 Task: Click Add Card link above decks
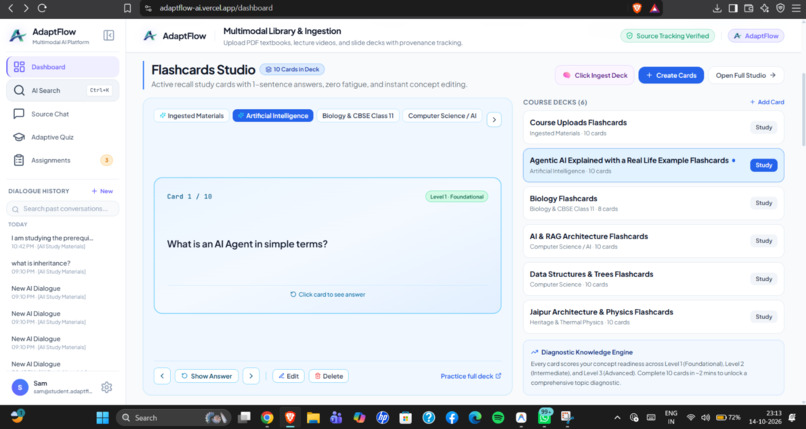(x=767, y=102)
